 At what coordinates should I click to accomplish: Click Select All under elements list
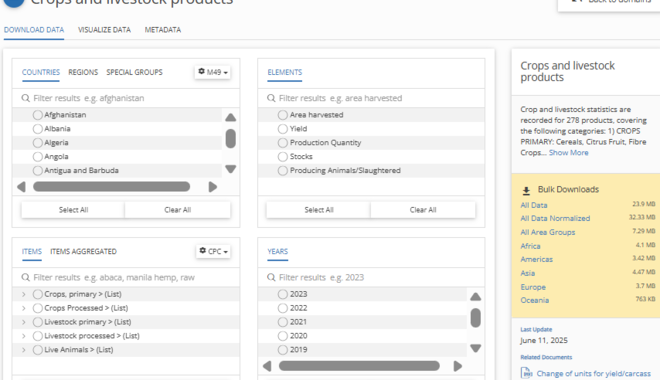click(319, 210)
